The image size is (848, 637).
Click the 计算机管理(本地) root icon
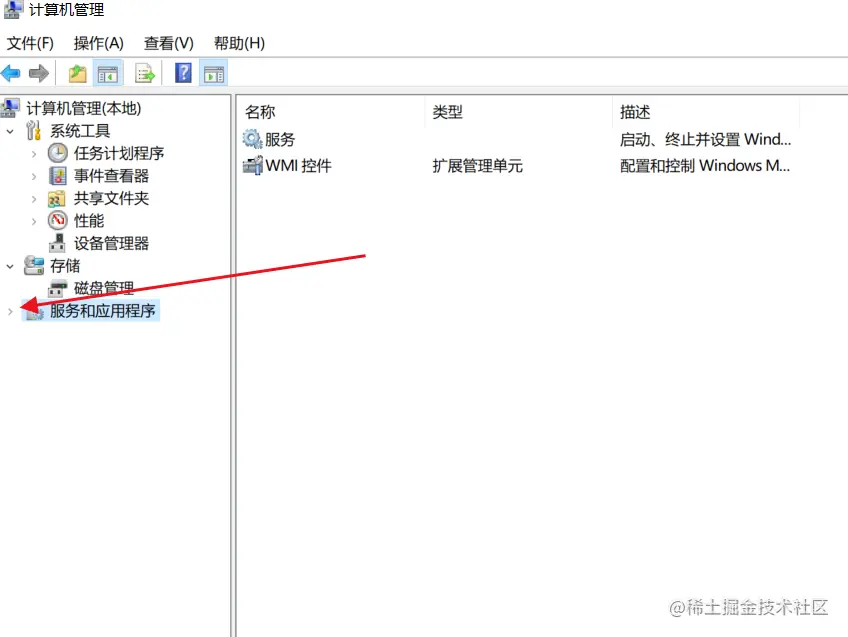pyautogui.click(x=10, y=108)
